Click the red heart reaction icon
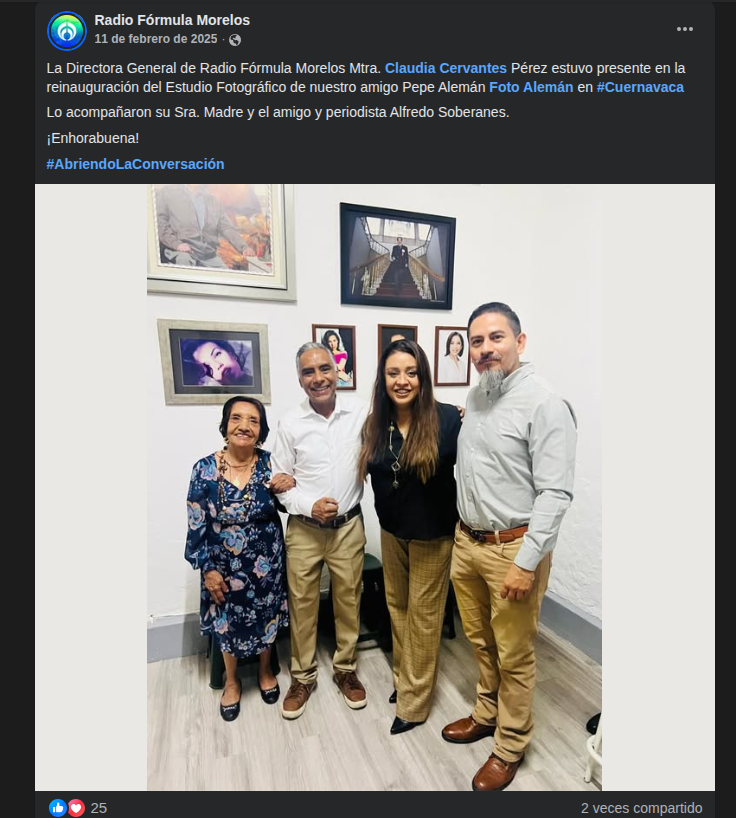The image size is (736, 818). coord(76,808)
